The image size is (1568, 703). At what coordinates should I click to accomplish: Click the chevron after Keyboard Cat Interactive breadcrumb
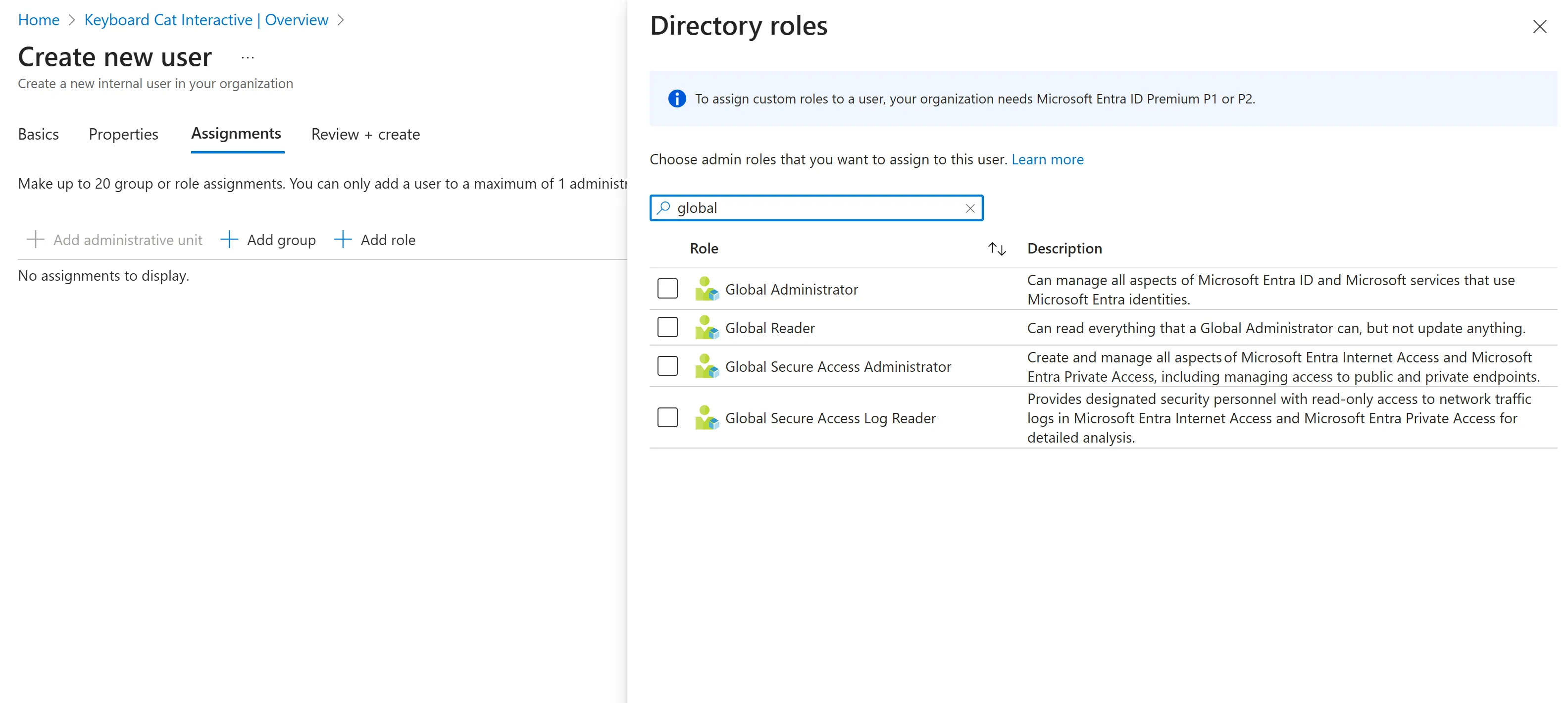[342, 20]
